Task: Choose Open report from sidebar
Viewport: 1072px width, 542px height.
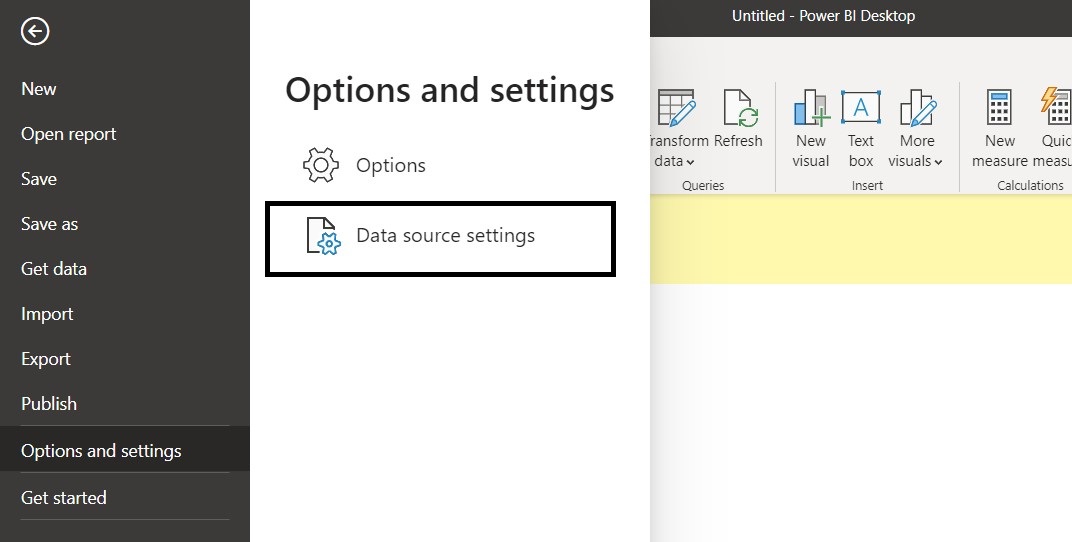Action: [68, 134]
